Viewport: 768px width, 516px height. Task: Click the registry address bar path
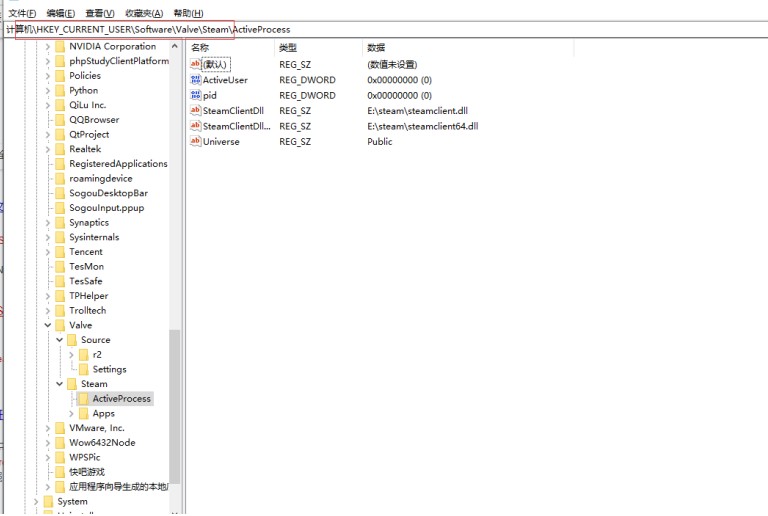coord(148,29)
